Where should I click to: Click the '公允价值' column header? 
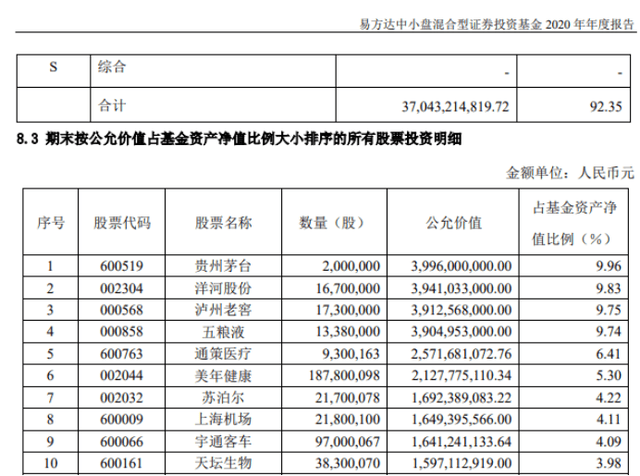pyautogui.click(x=453, y=223)
